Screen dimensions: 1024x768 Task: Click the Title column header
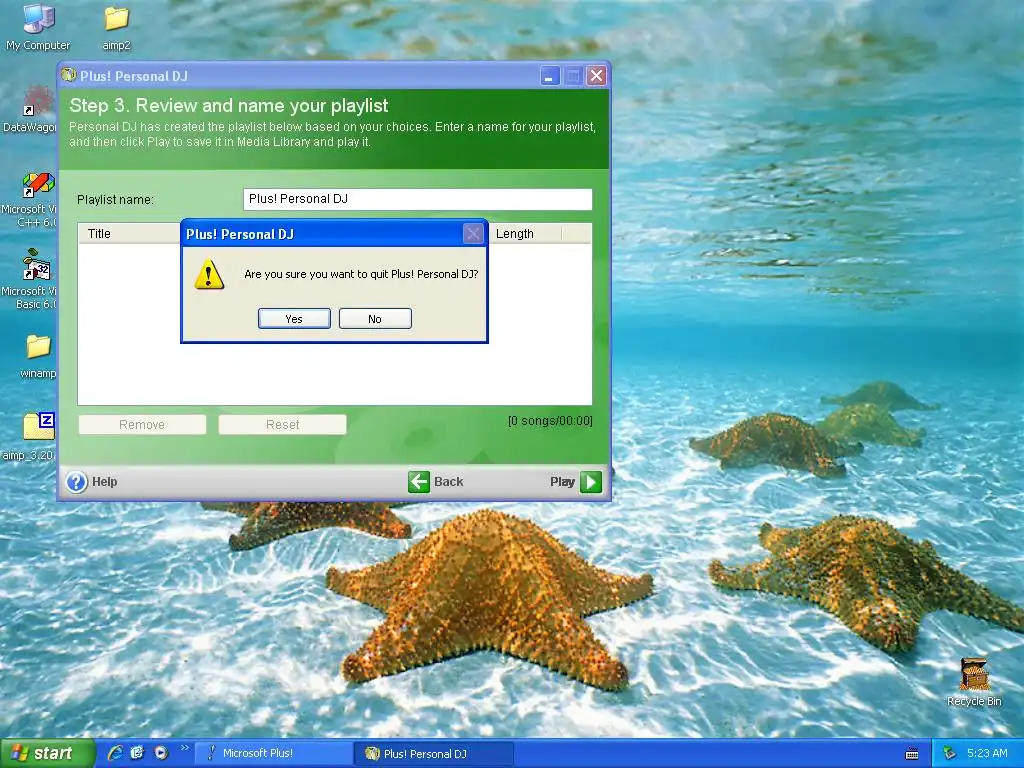point(129,234)
